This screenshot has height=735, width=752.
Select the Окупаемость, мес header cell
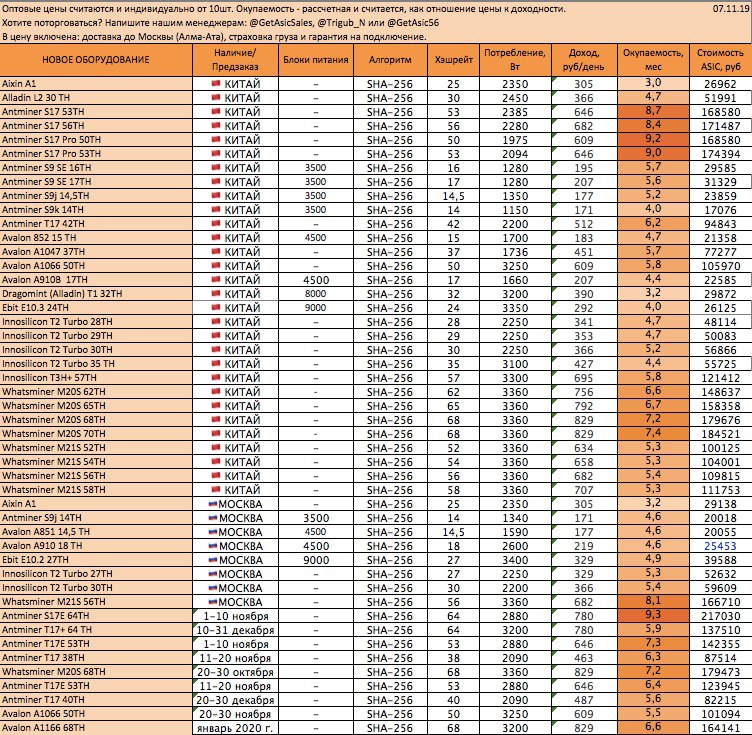click(x=653, y=60)
